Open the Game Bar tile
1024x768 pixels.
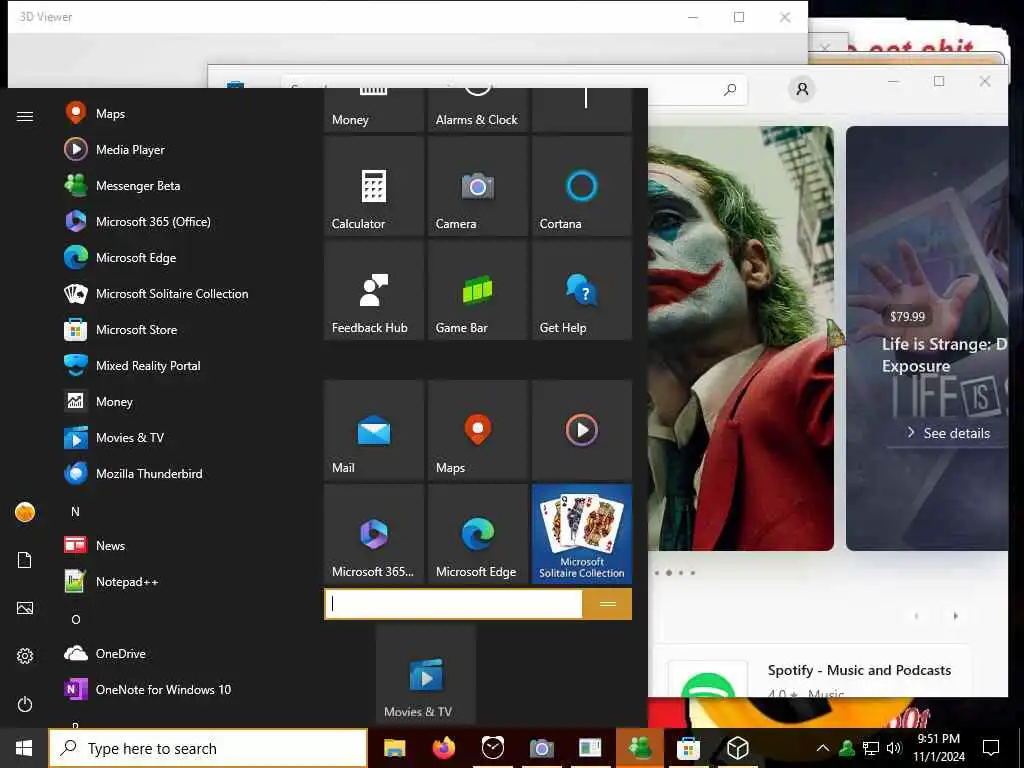pos(477,290)
